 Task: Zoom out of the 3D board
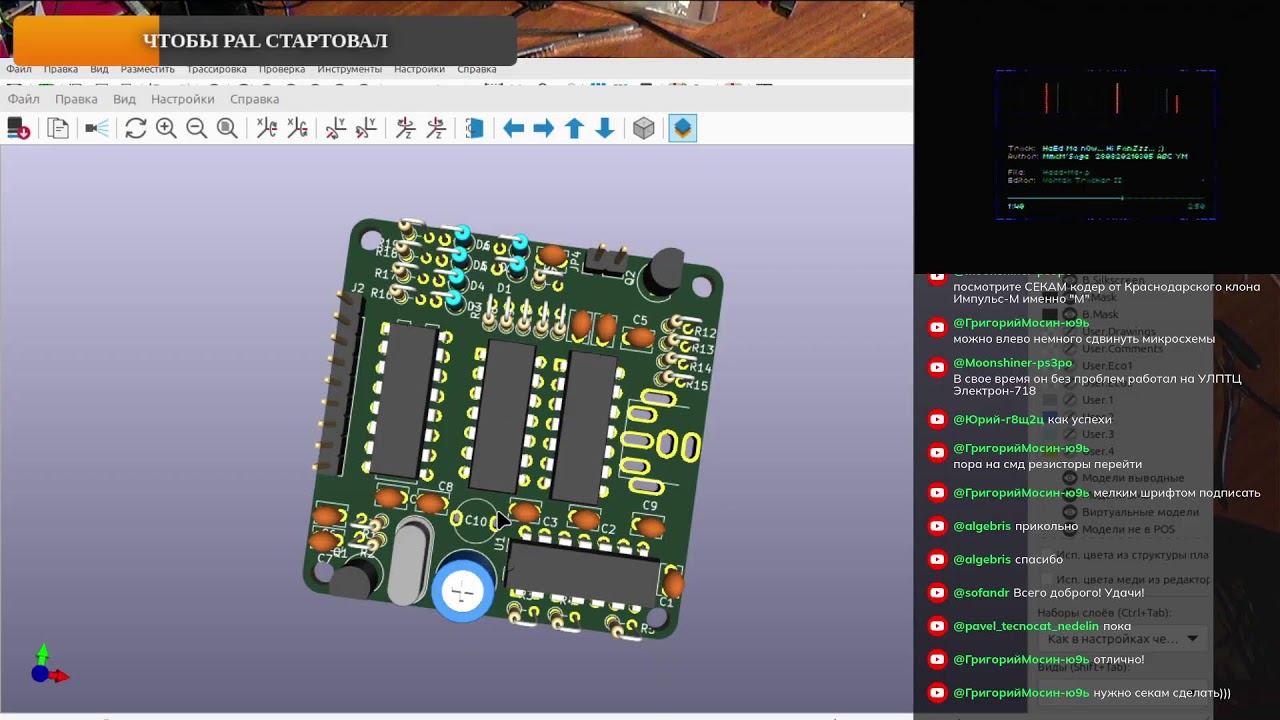196,128
